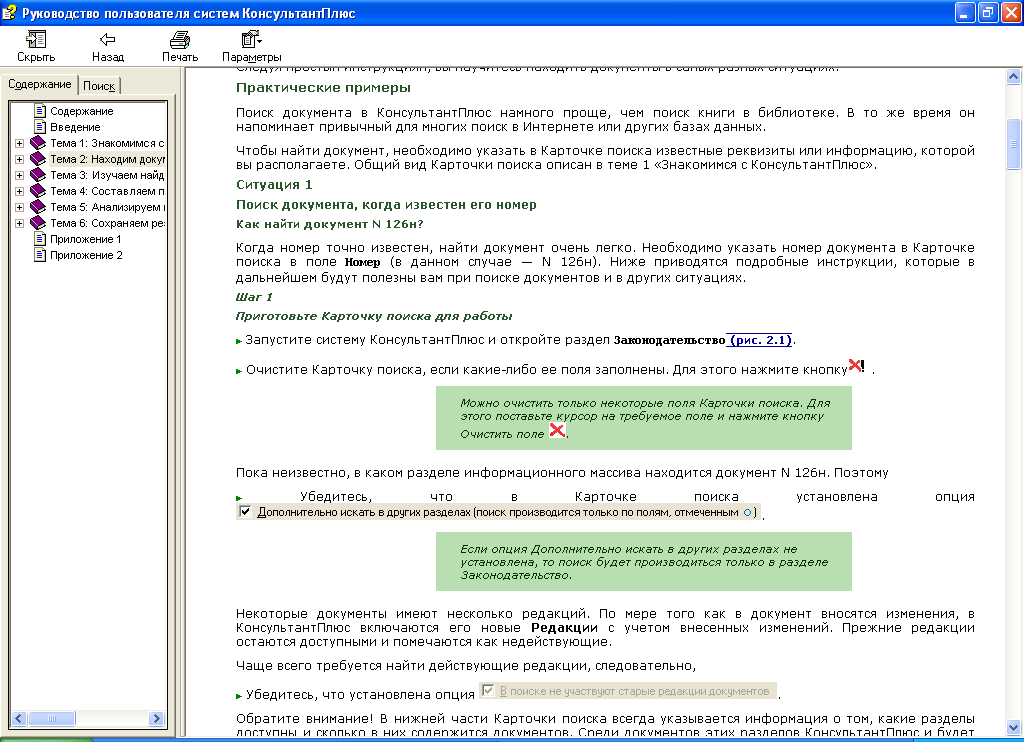The height and width of the screenshot is (742, 1024).
Task: Click the content pane scroll up arrow
Action: point(1014,76)
